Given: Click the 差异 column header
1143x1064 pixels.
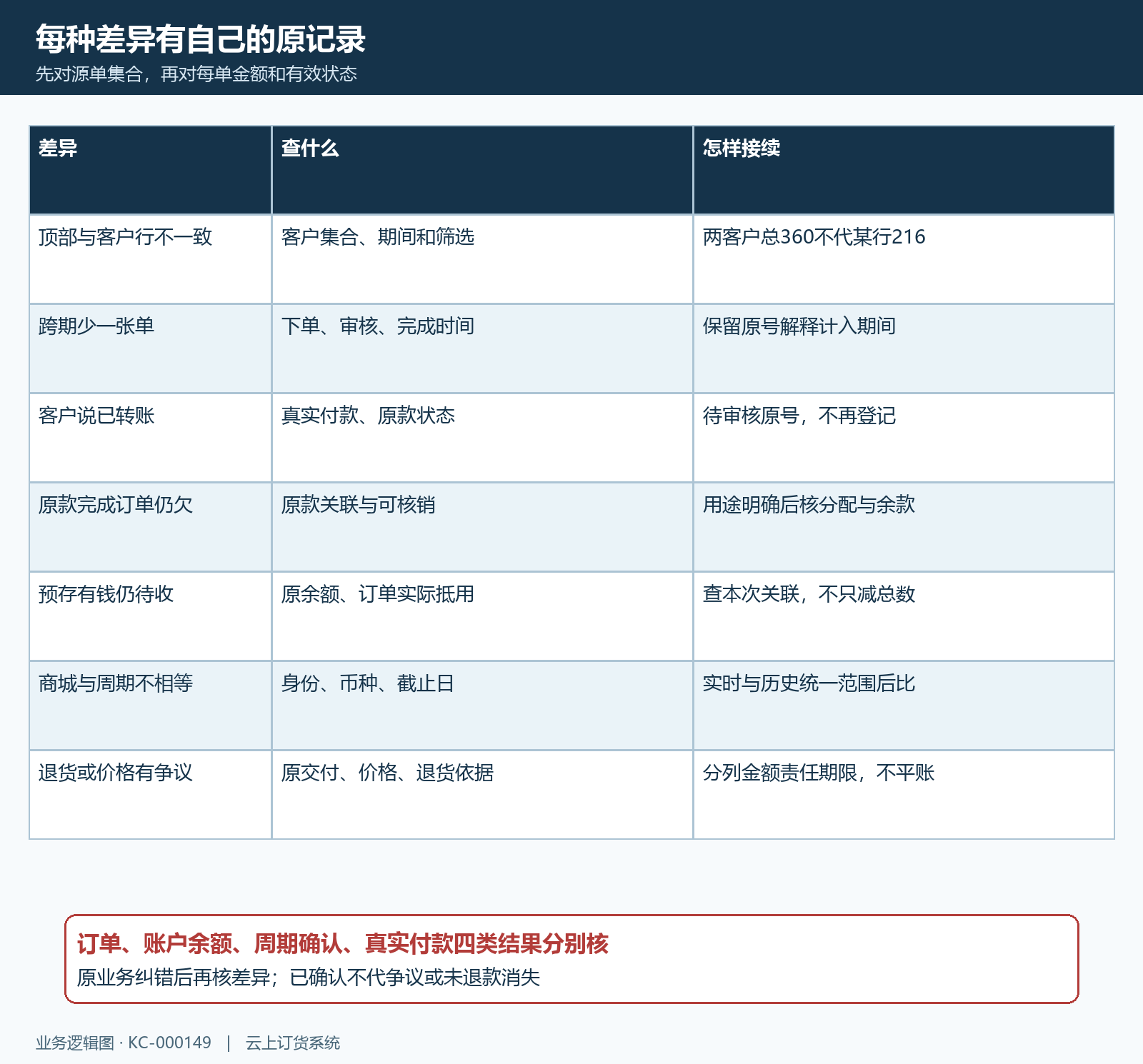Looking at the screenshot, I should 150,170.
